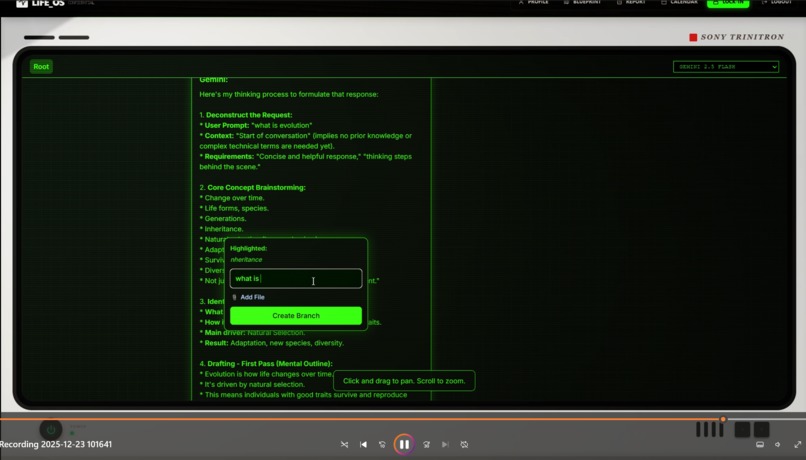Image resolution: width=806 pixels, height=460 pixels.
Task: Skip backward a few seconds
Action: [x=382, y=445]
